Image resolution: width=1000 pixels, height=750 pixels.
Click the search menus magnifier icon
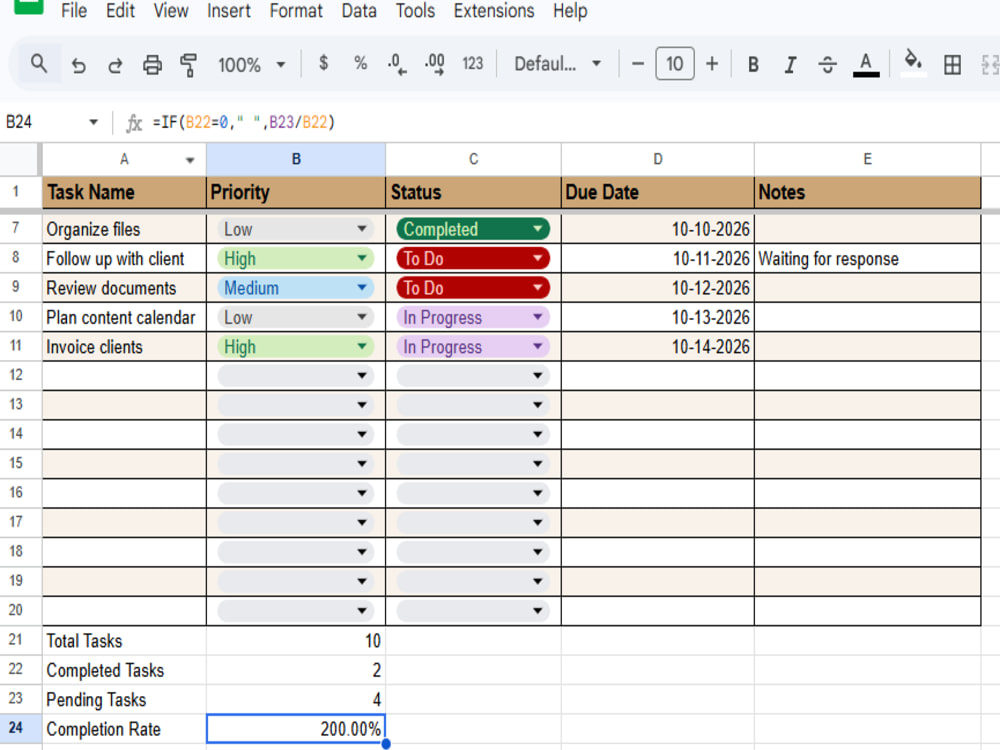point(39,64)
